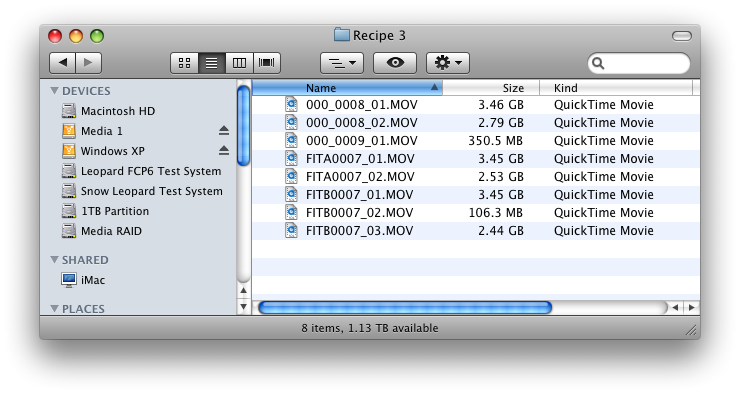Viewport: 740px width, 394px height.
Task: Click the horizontal scrollbar thumb
Action: tap(405, 308)
